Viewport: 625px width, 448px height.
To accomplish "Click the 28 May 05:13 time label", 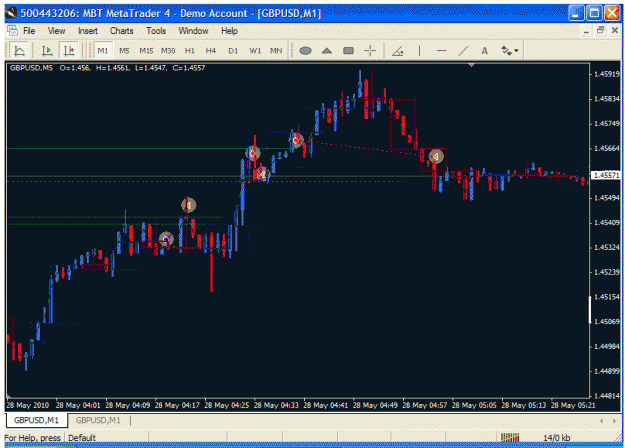I will [x=523, y=405].
